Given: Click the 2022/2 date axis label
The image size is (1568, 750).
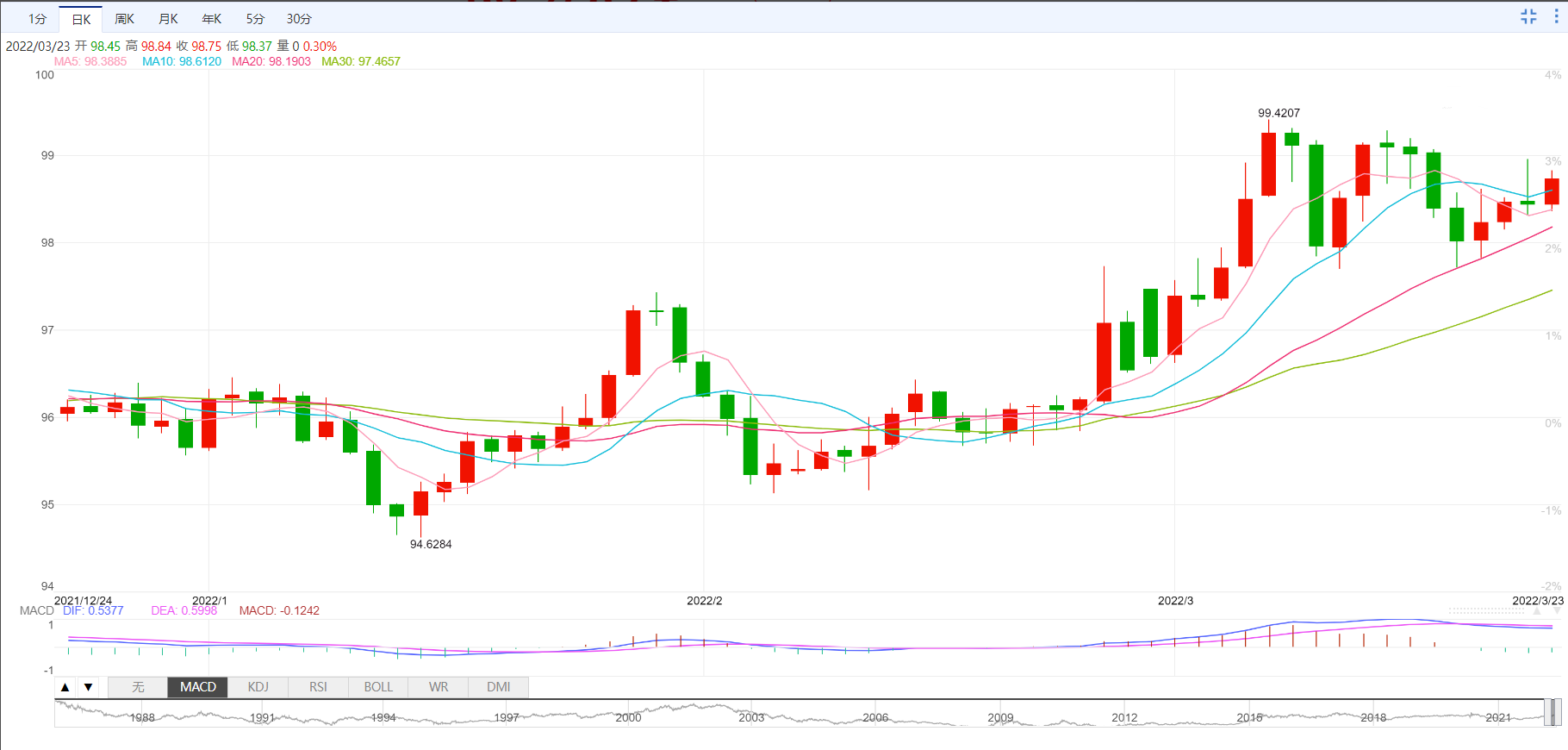Looking at the screenshot, I should [x=704, y=601].
